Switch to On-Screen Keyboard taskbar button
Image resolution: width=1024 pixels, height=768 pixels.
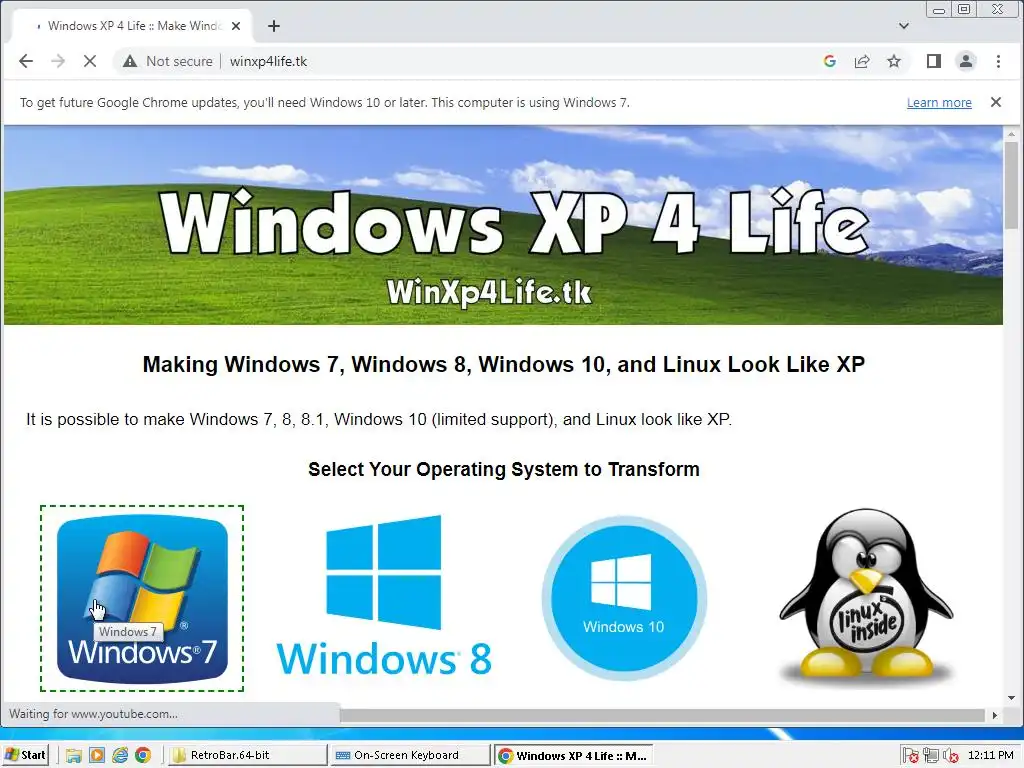pos(410,756)
